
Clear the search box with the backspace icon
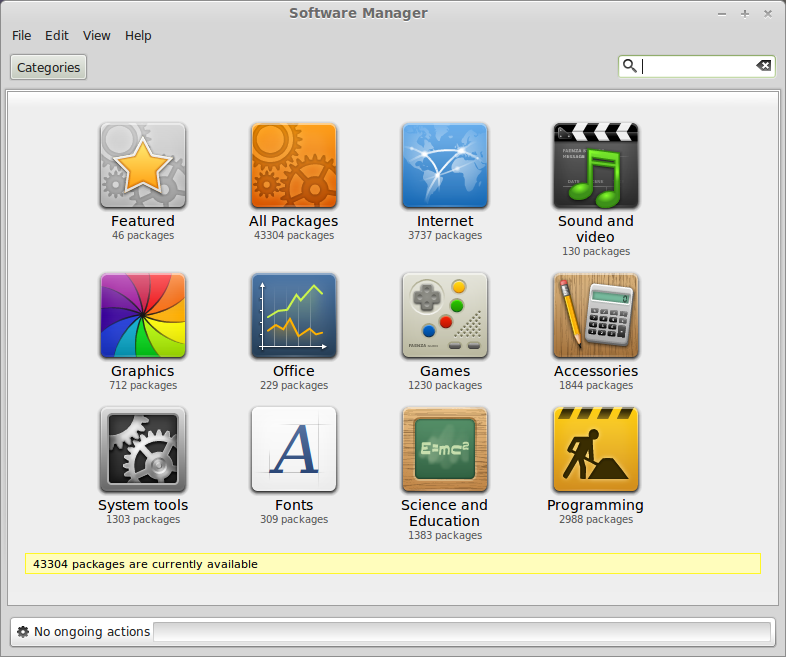click(x=764, y=66)
